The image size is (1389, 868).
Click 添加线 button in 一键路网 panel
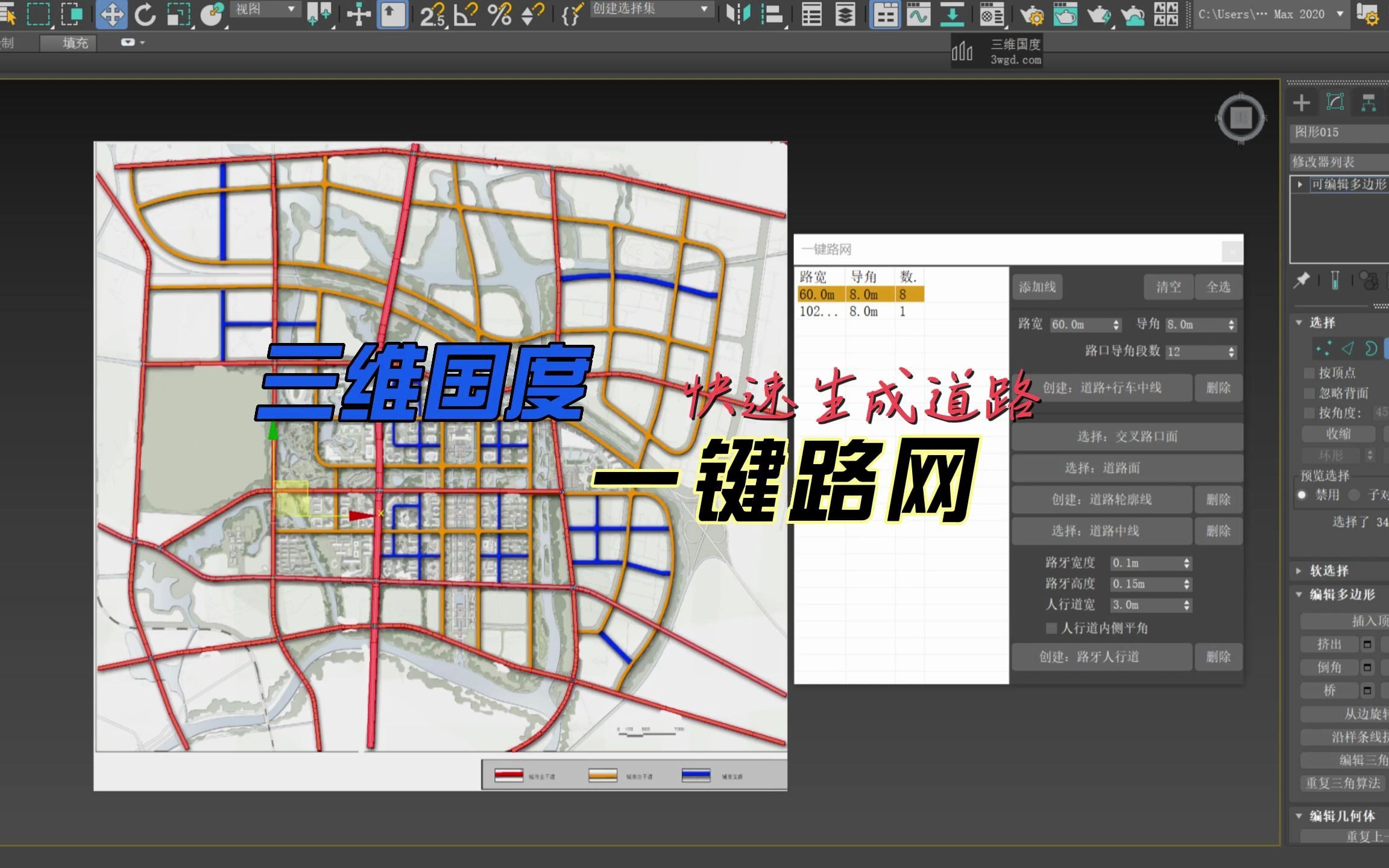pyautogui.click(x=1037, y=287)
